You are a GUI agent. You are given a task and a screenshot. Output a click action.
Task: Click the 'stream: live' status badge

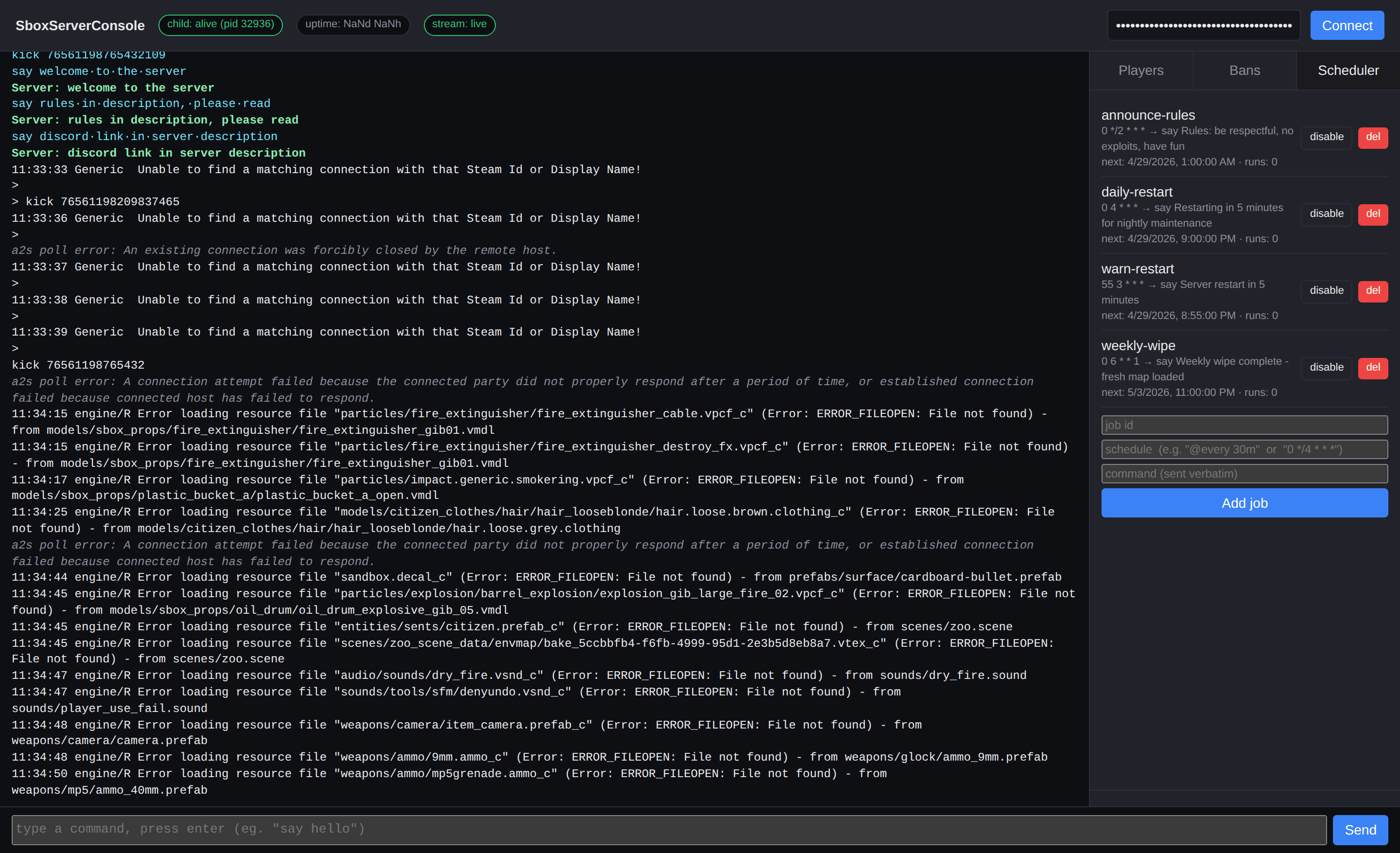459,24
